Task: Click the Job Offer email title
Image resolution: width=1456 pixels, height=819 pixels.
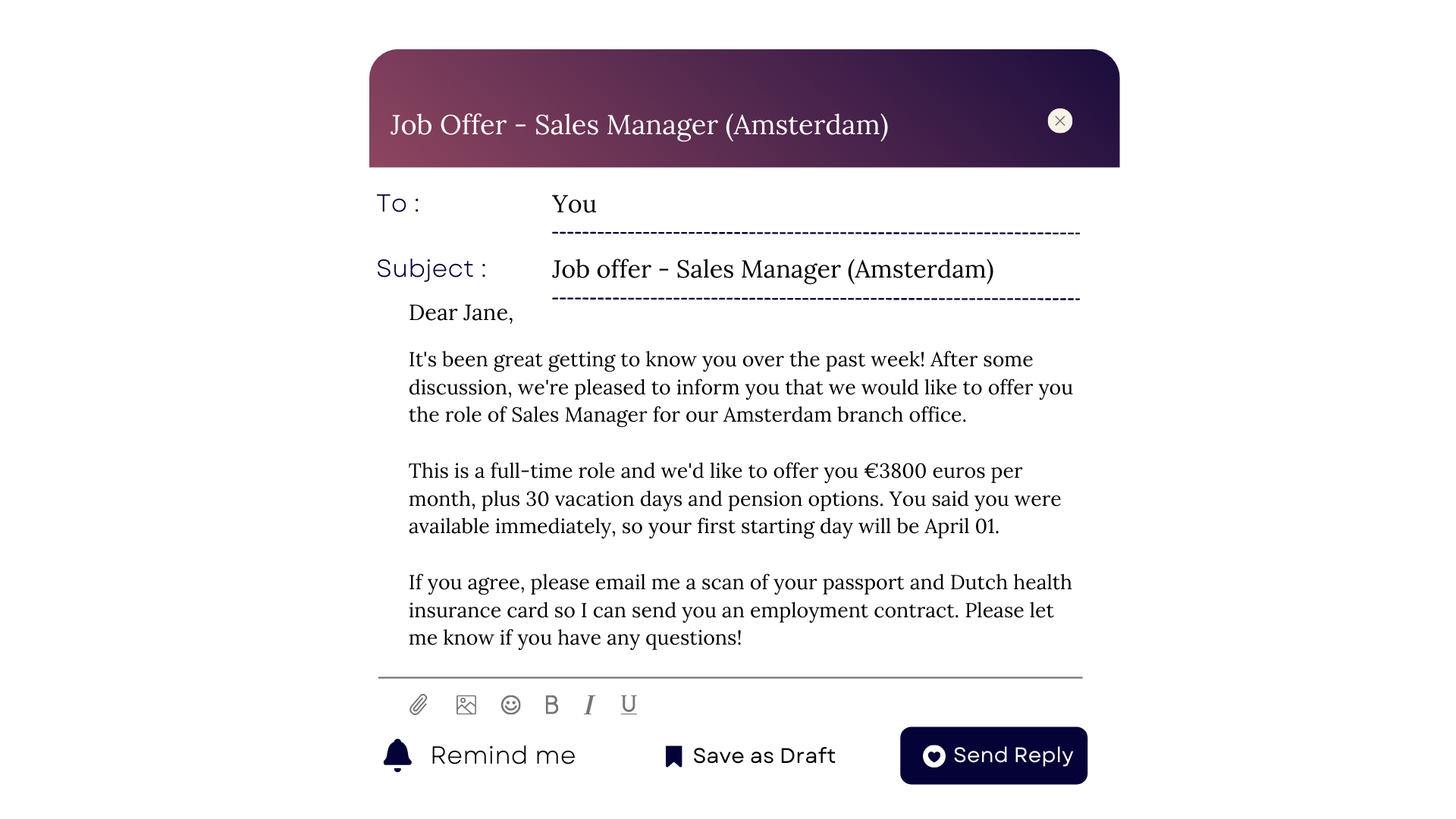Action: click(x=639, y=124)
